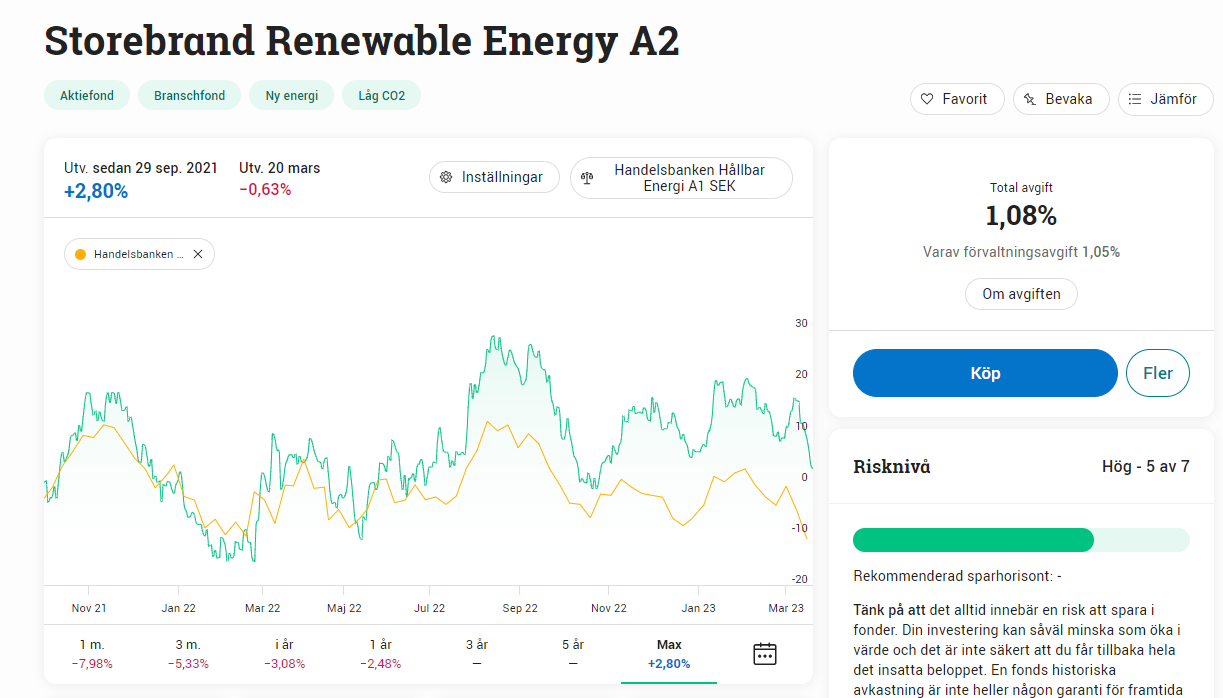Screen dimensions: 1223x698
Task: Click the orange Handelsbanken legend dot
Action: 80,254
